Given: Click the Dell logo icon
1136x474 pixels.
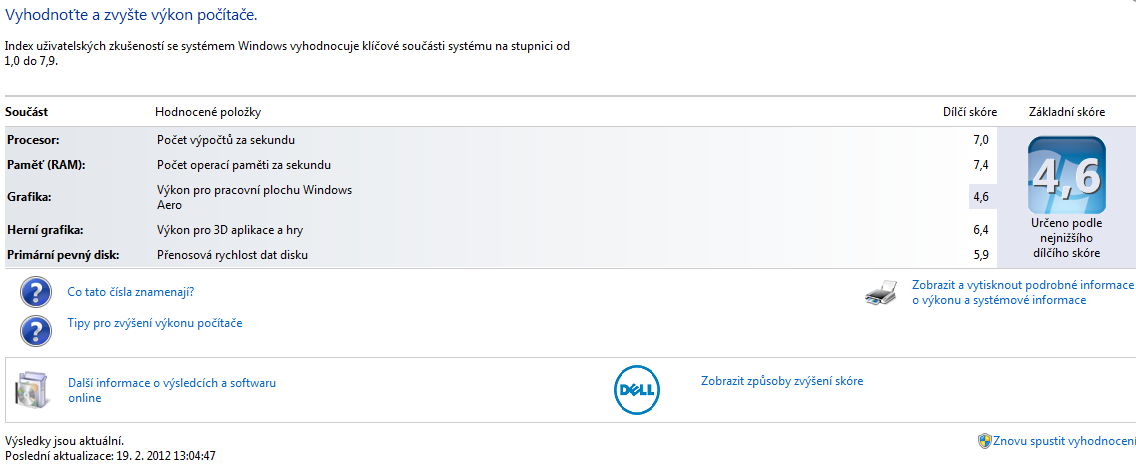Looking at the screenshot, I should coord(637,390).
